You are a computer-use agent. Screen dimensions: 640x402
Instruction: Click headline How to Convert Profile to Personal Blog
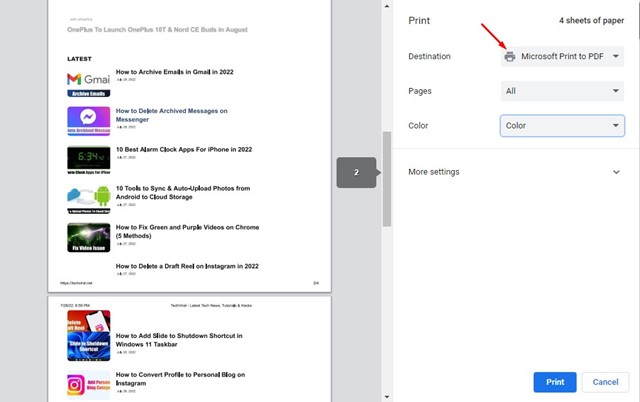pos(180,379)
